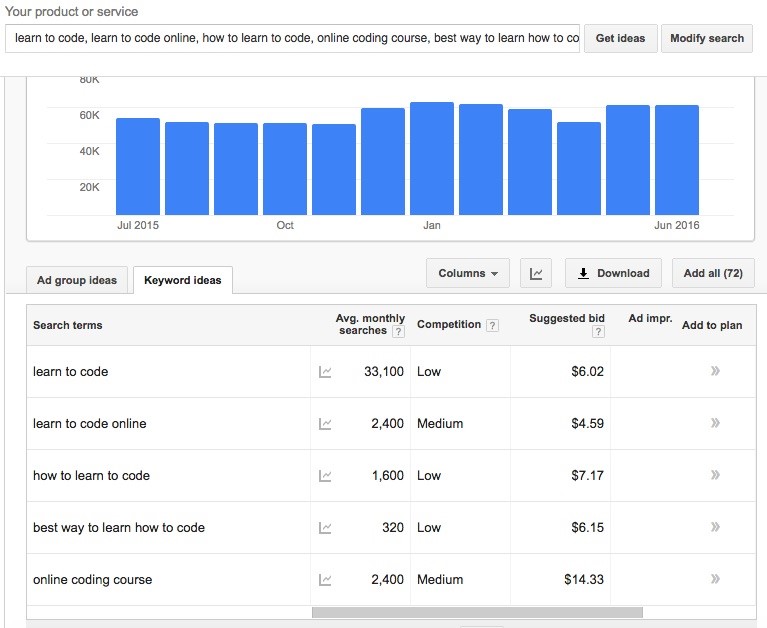Focus the product or service input field
Viewport: 767px width, 628px height.
[293, 38]
